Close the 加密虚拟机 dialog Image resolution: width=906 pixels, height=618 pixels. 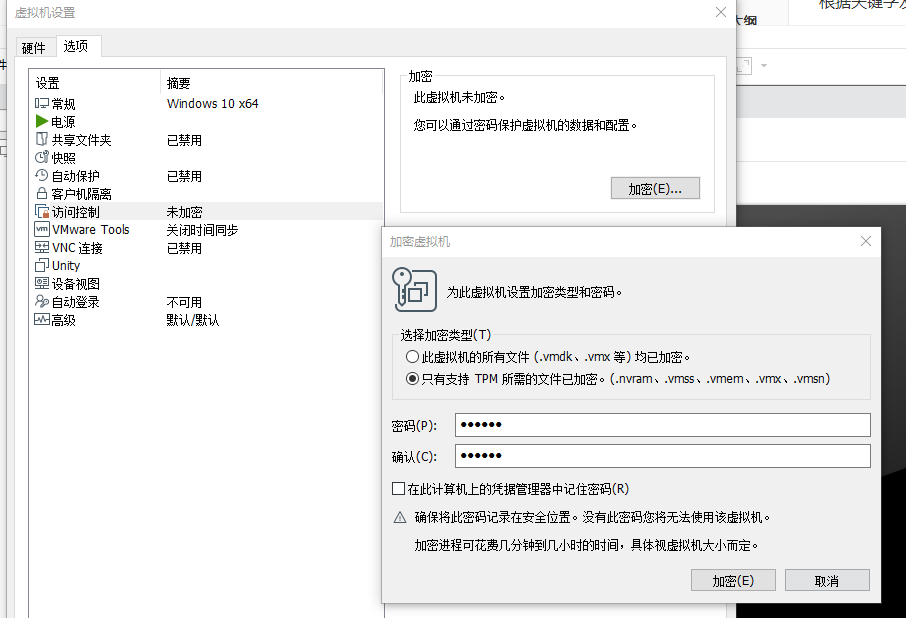(866, 241)
